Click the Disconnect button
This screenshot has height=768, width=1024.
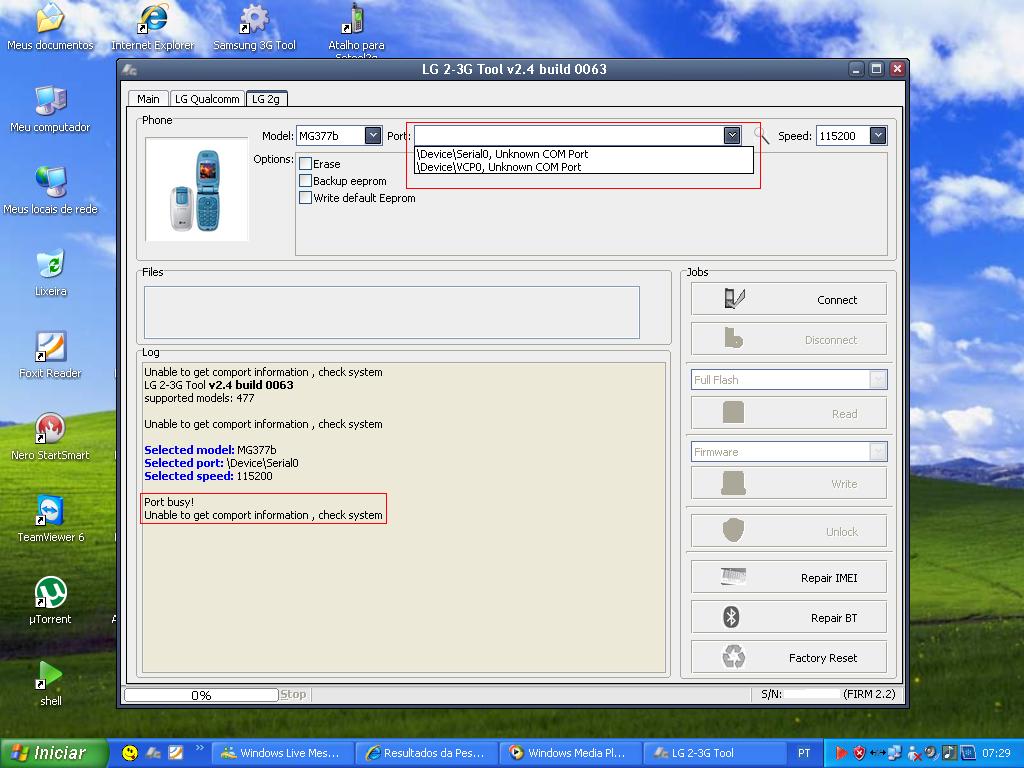point(789,340)
